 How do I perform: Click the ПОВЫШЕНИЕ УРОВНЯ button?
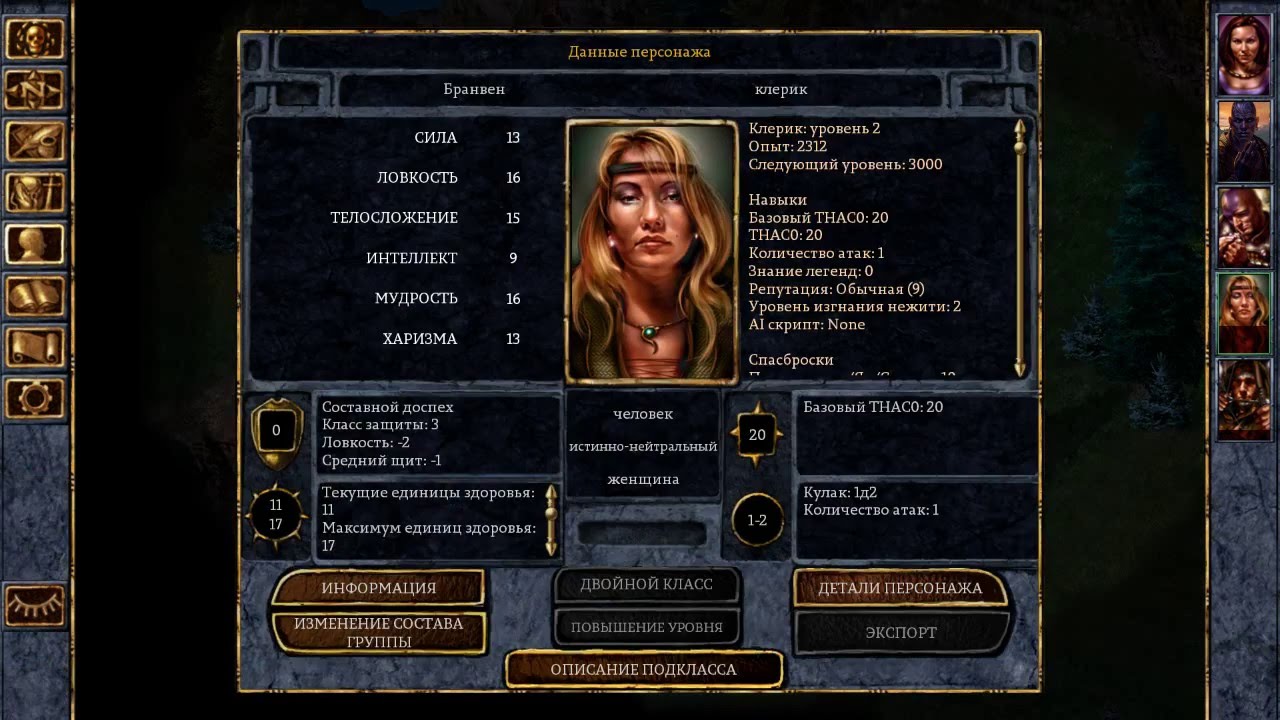[646, 627]
